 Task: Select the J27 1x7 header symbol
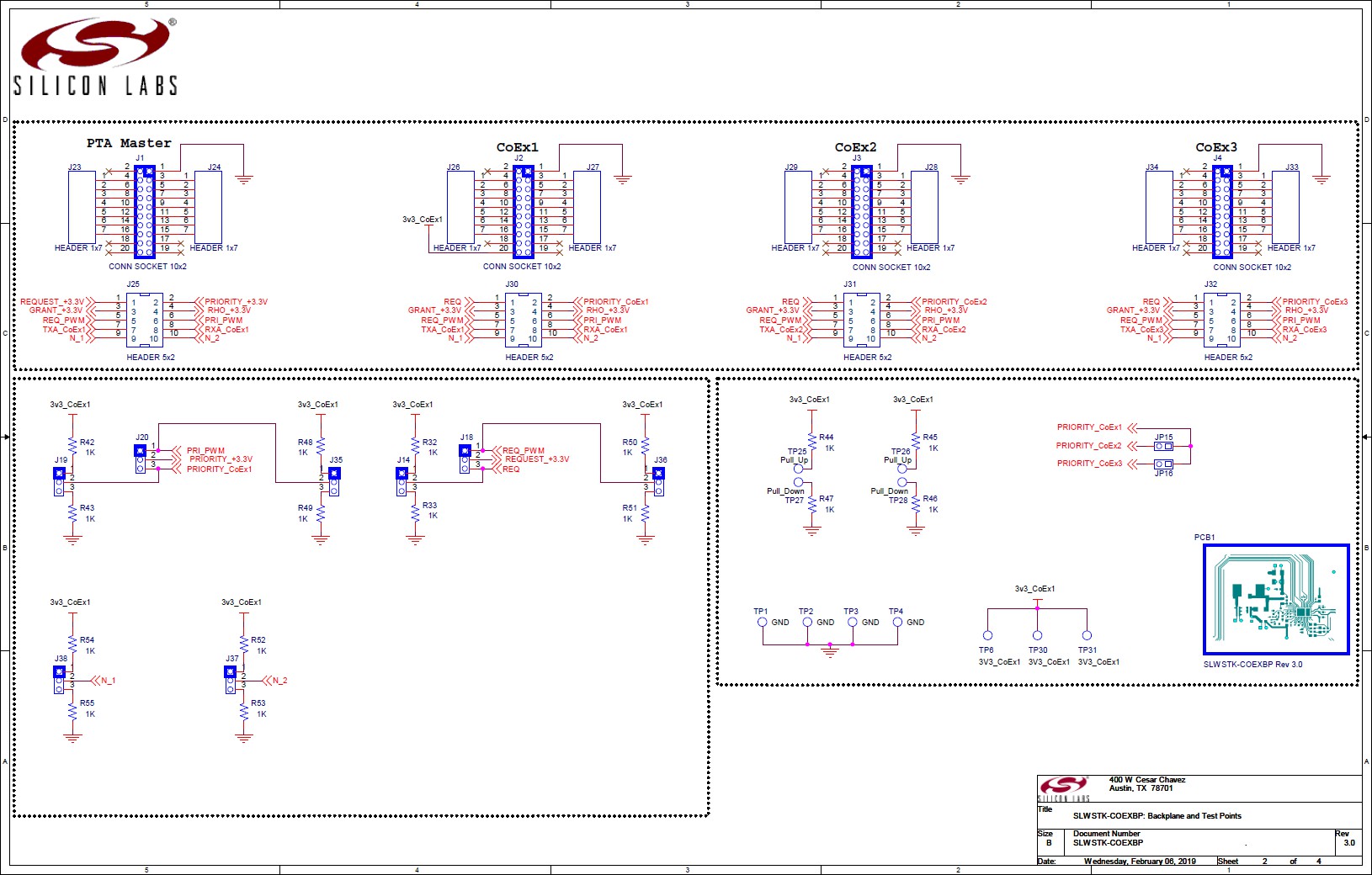tap(587, 207)
